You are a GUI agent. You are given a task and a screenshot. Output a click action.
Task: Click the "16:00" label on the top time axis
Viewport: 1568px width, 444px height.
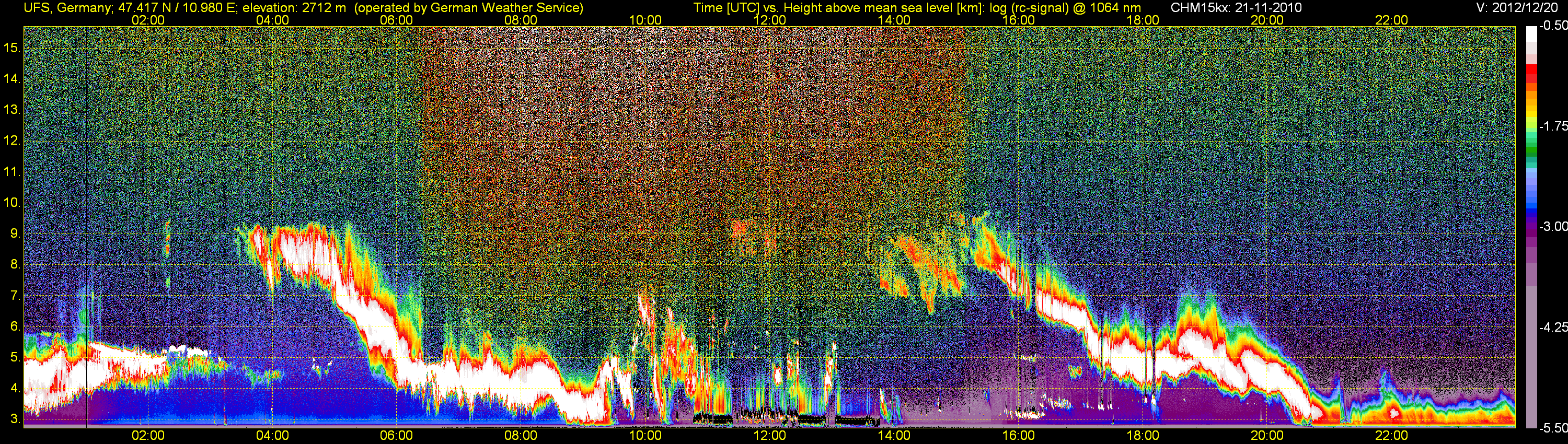[1018, 20]
